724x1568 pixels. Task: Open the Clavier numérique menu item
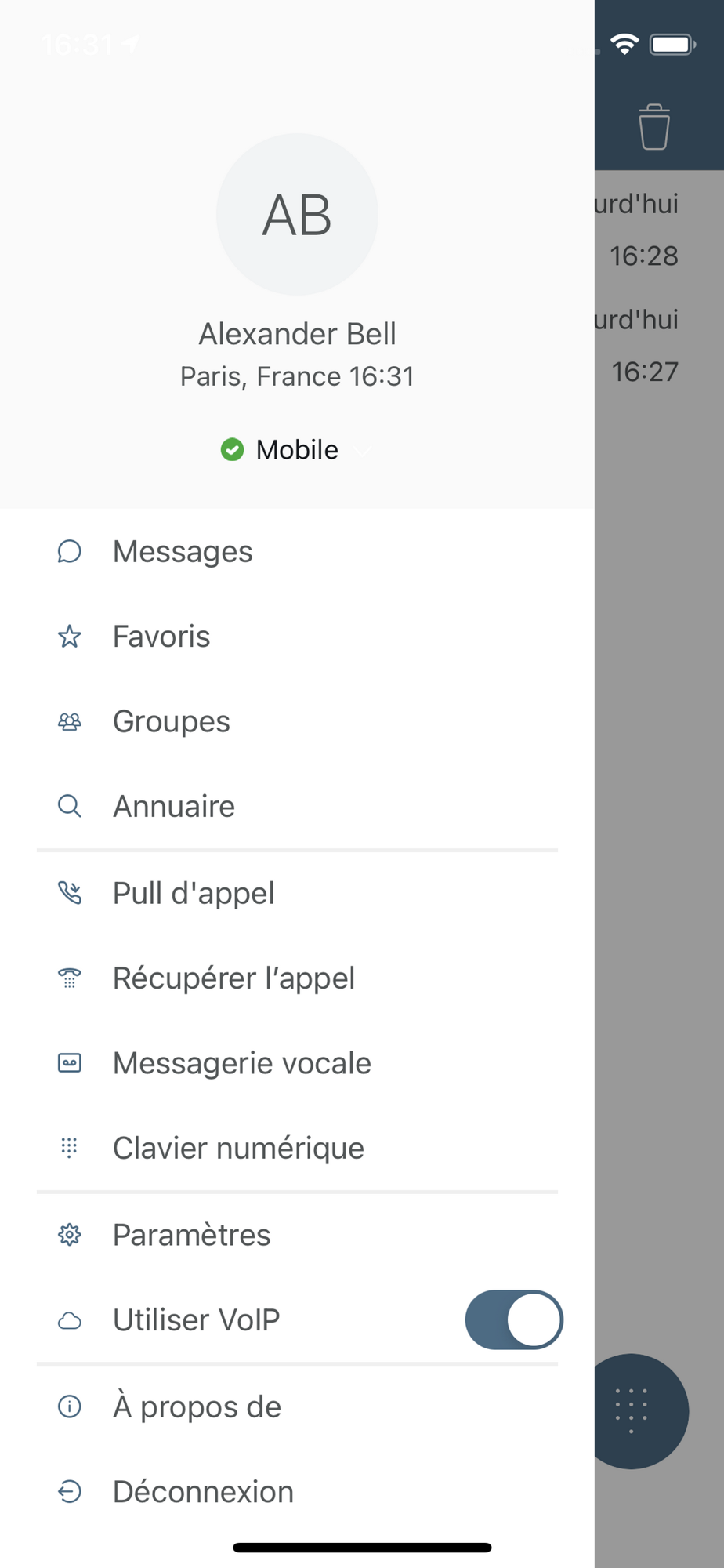(x=238, y=1149)
